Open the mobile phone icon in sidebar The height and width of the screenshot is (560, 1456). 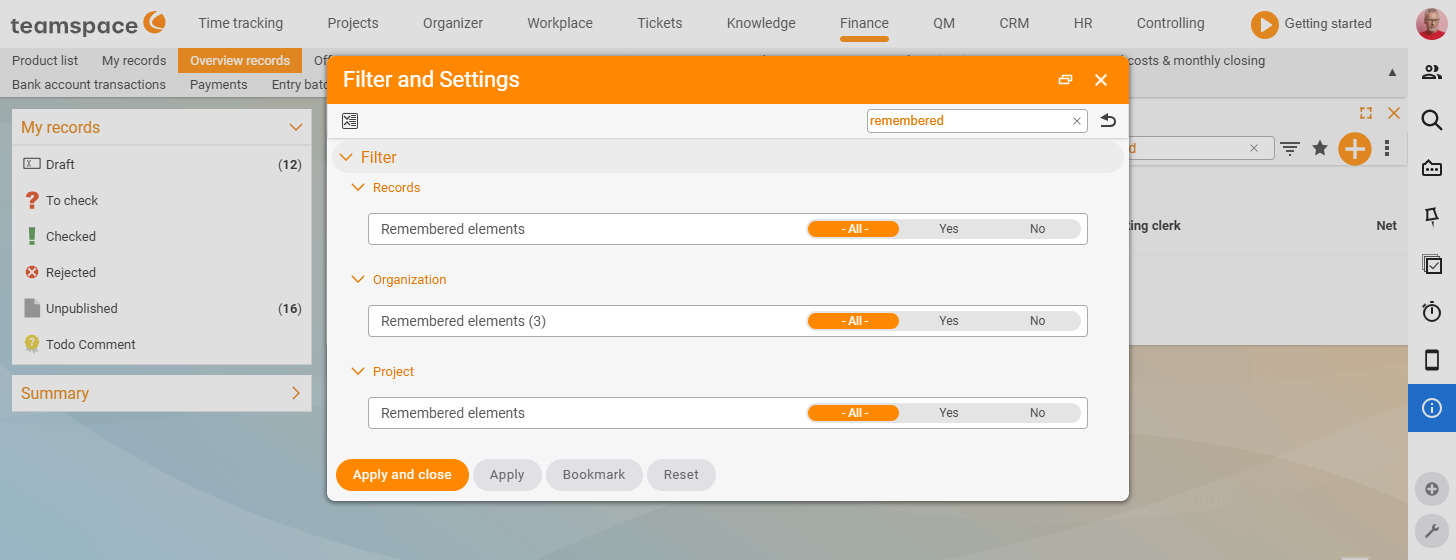click(x=1432, y=360)
